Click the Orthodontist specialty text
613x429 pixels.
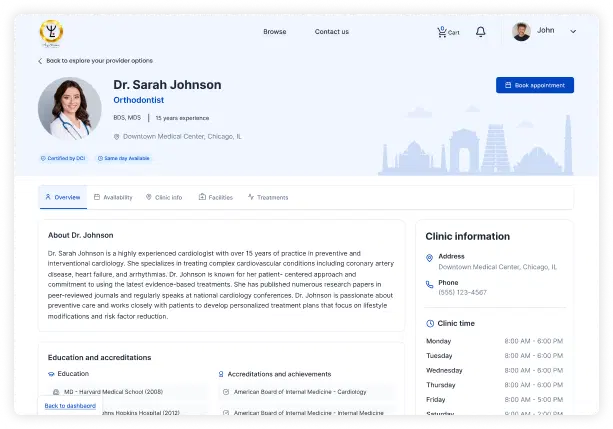click(x=138, y=100)
